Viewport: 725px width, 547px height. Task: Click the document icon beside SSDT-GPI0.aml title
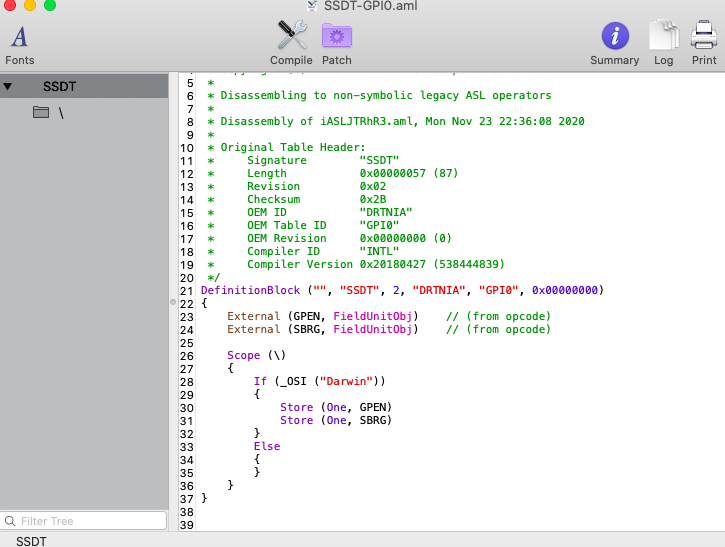point(313,6)
